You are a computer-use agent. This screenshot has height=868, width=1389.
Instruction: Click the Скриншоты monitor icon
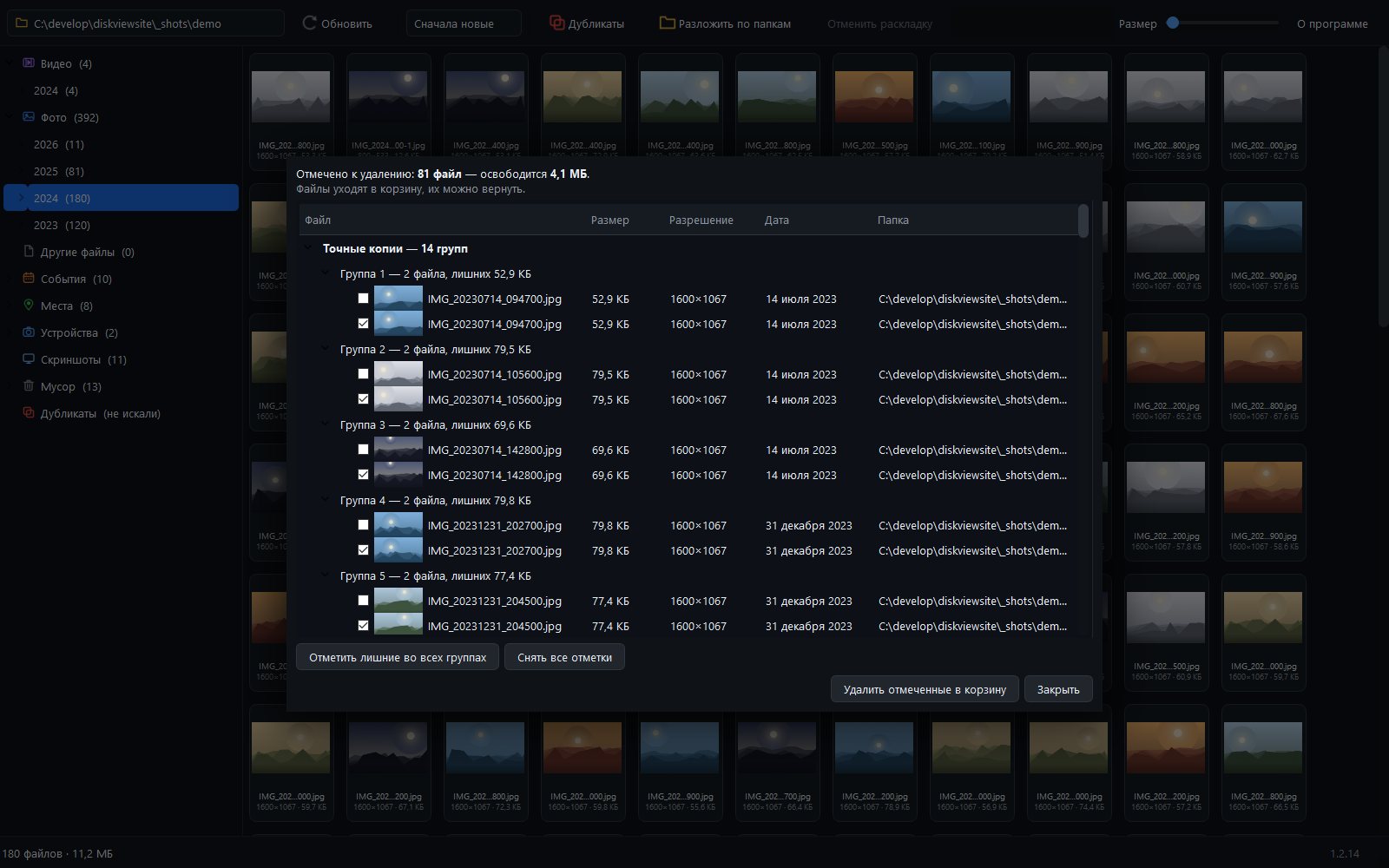pos(29,359)
